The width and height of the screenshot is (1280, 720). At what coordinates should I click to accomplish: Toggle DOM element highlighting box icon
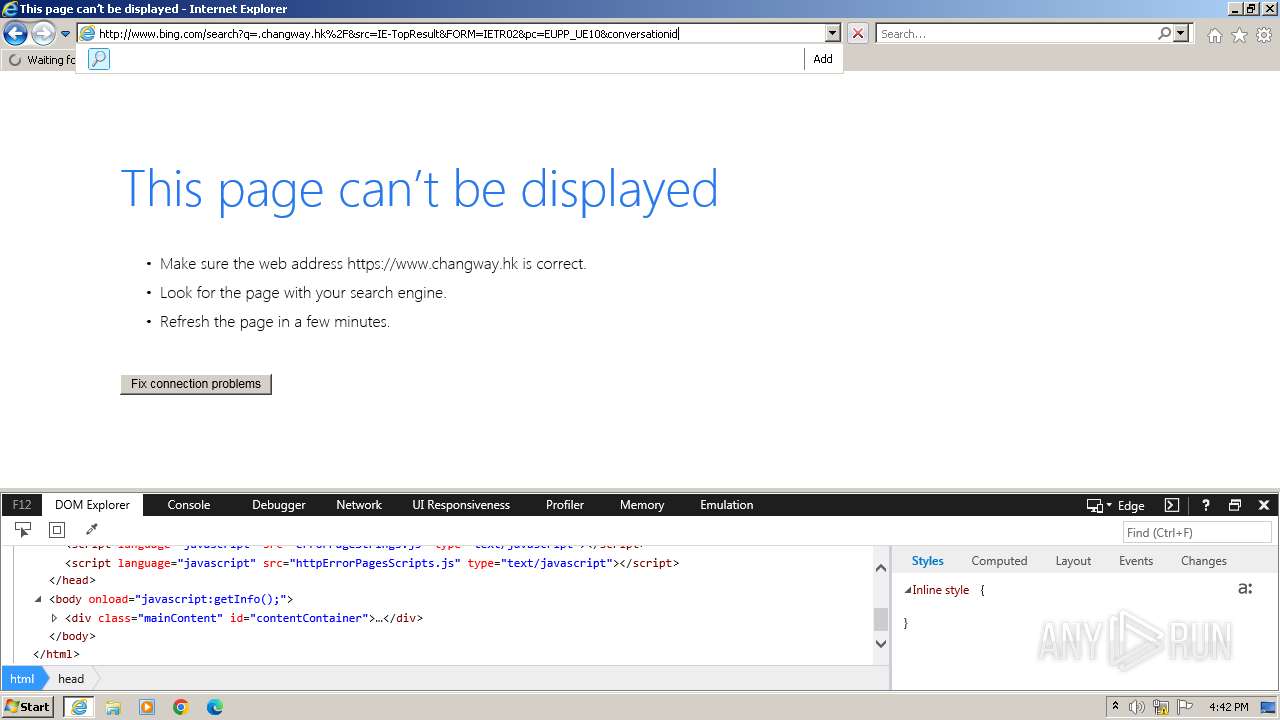57,530
